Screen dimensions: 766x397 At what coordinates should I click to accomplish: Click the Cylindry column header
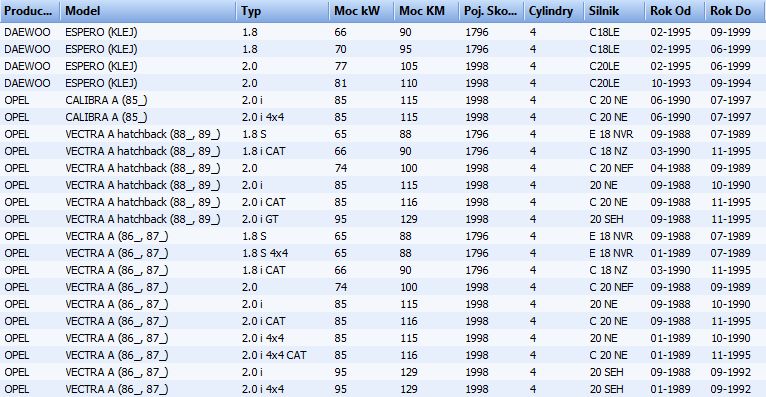554,11
